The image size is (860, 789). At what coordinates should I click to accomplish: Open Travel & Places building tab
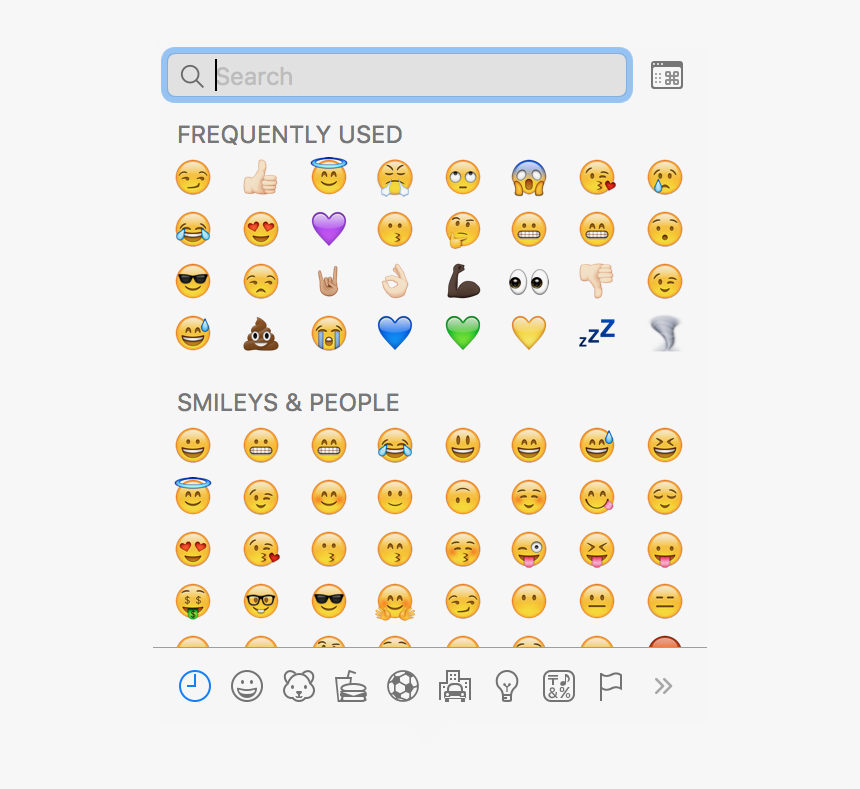pos(455,686)
